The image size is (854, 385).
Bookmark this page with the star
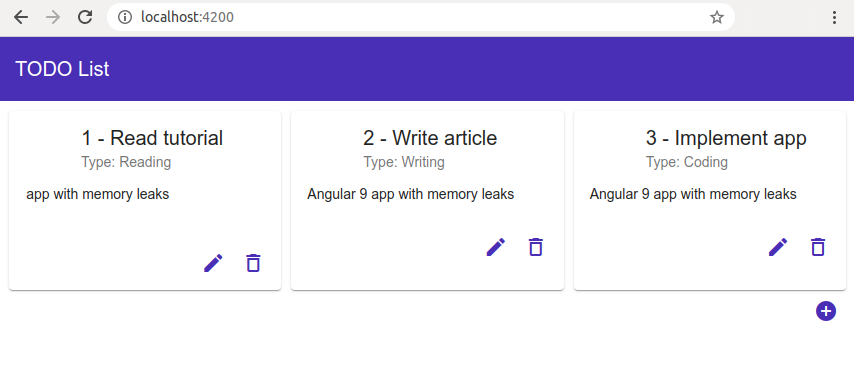click(x=717, y=17)
